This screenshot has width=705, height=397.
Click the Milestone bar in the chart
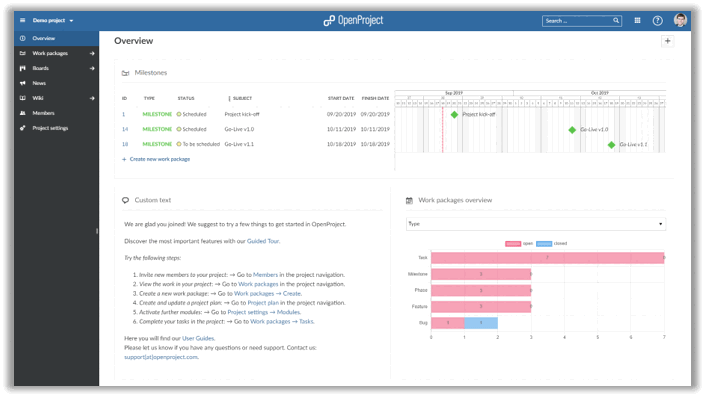(x=481, y=274)
